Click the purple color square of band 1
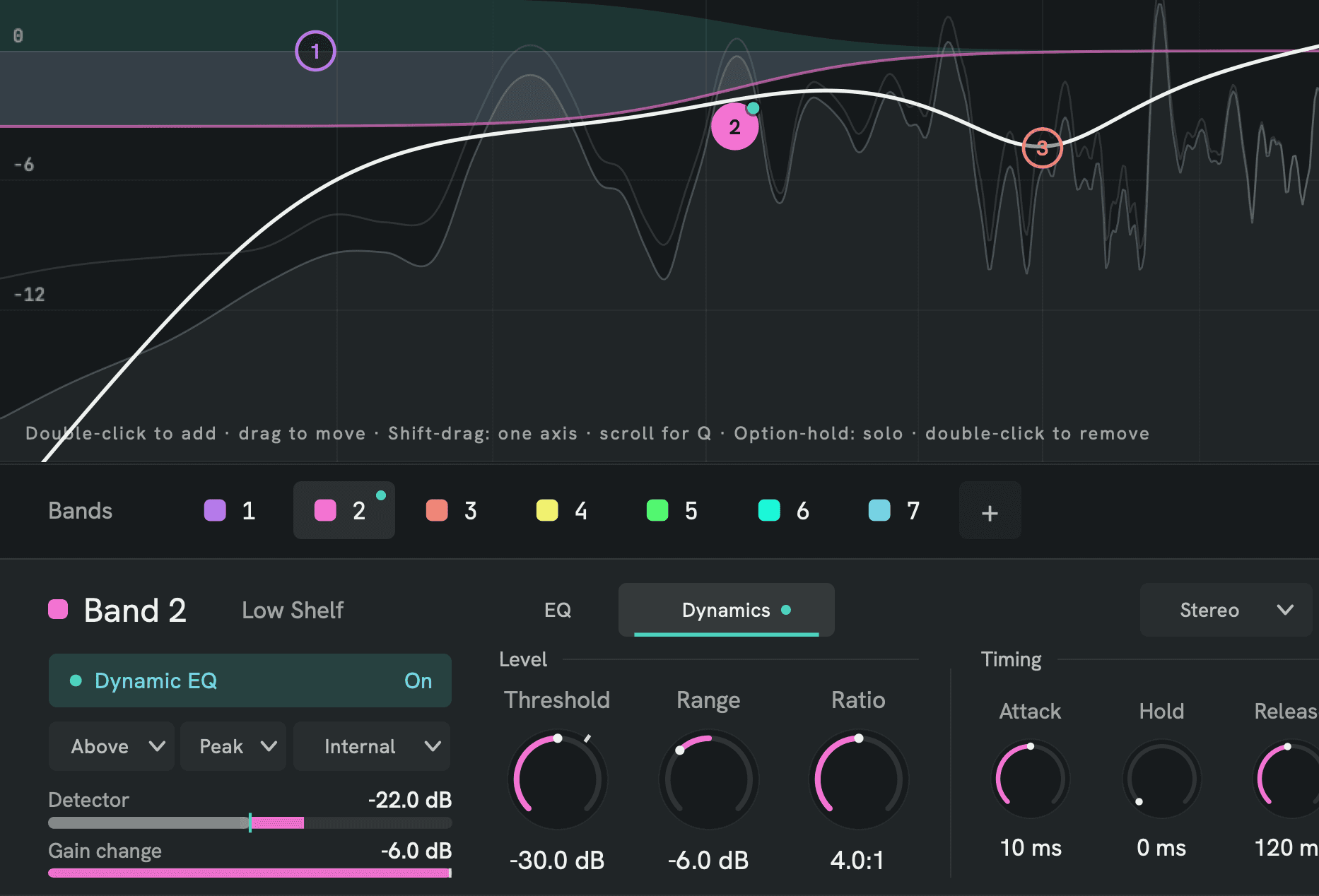Screen dimensions: 1319x896 pyautogui.click(x=215, y=510)
